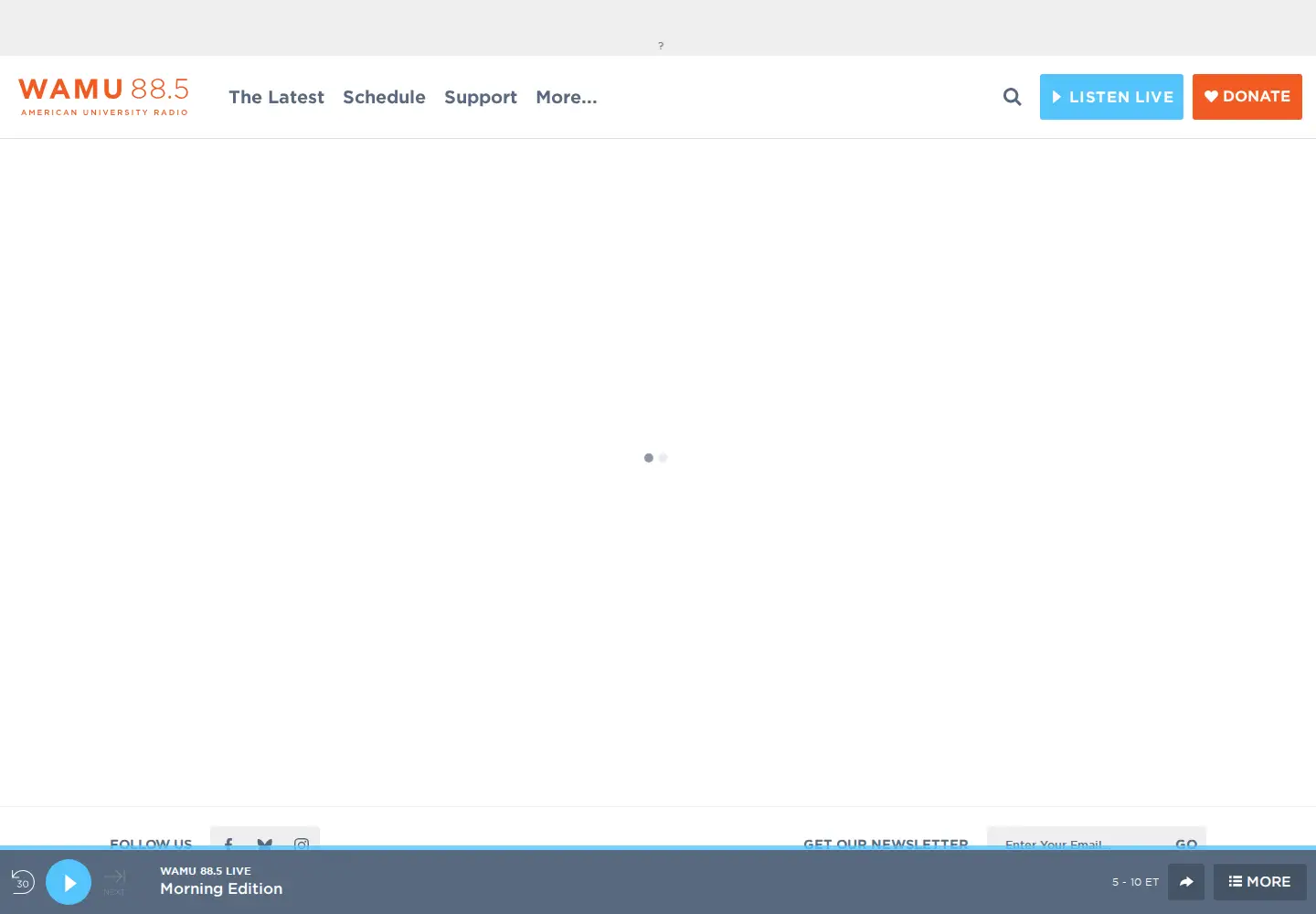1316x914 pixels.
Task: Open the Support menu item
Action: (x=481, y=97)
